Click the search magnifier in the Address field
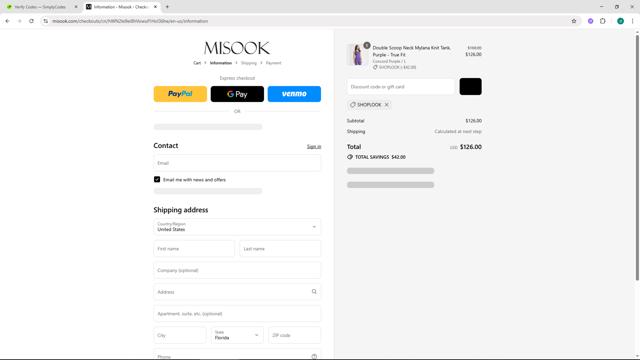 pos(314,292)
